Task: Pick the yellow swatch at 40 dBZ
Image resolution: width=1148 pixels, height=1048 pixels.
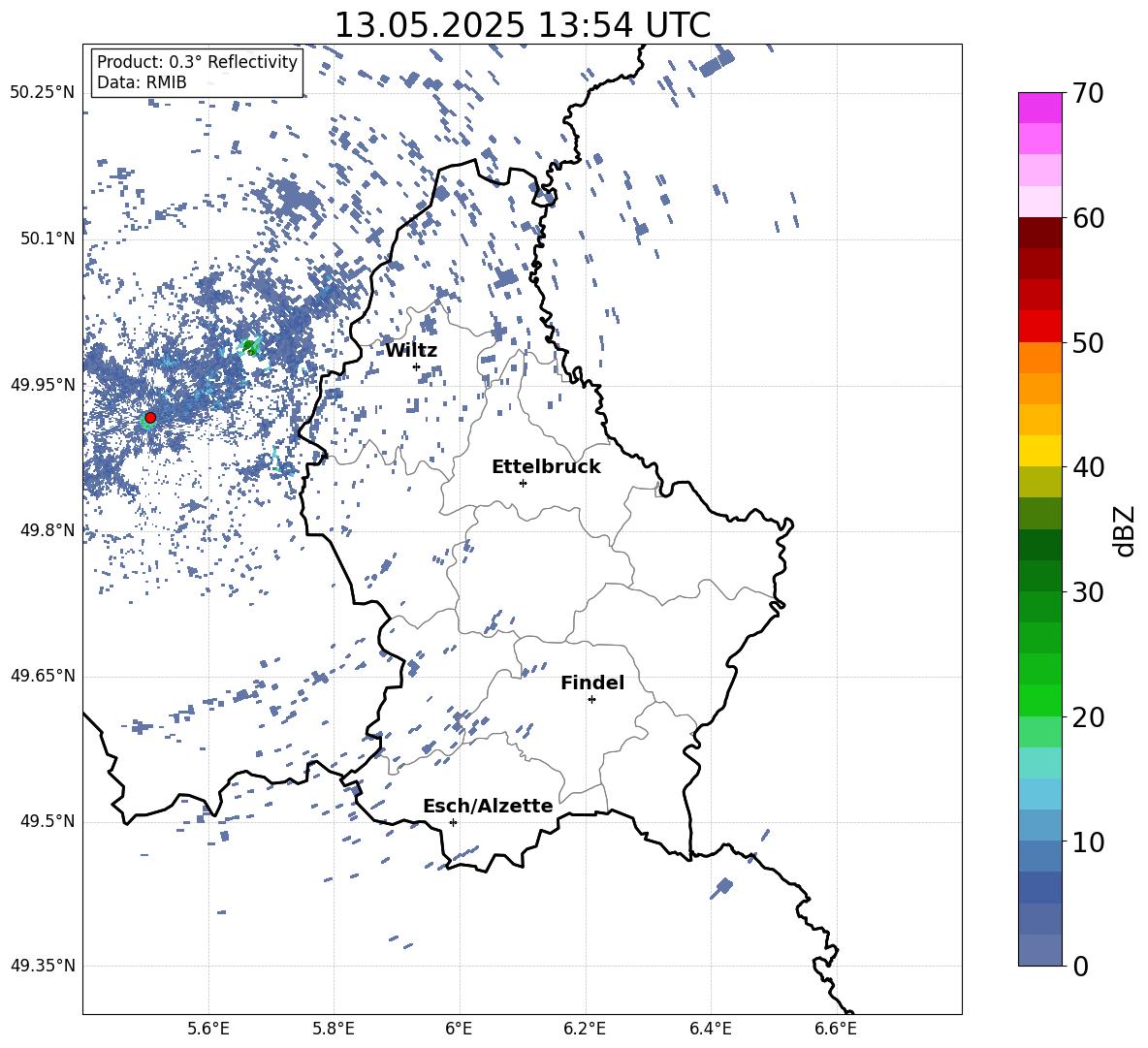Action: [1039, 451]
